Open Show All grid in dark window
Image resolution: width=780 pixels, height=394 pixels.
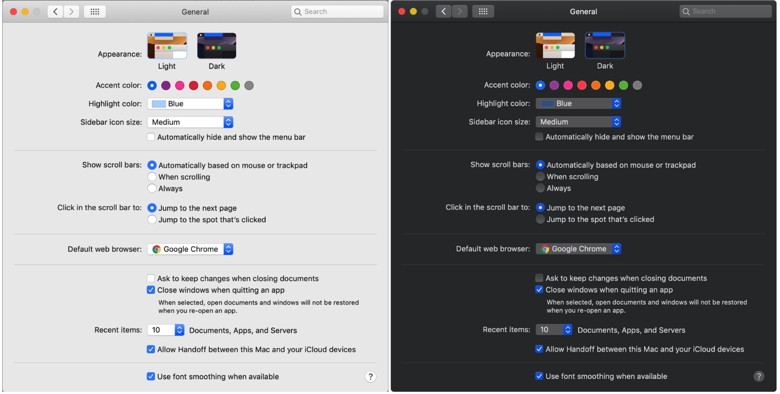483,11
